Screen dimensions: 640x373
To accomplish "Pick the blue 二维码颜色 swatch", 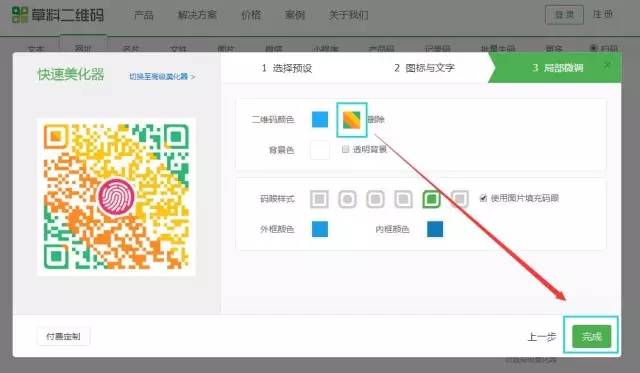I will point(320,120).
